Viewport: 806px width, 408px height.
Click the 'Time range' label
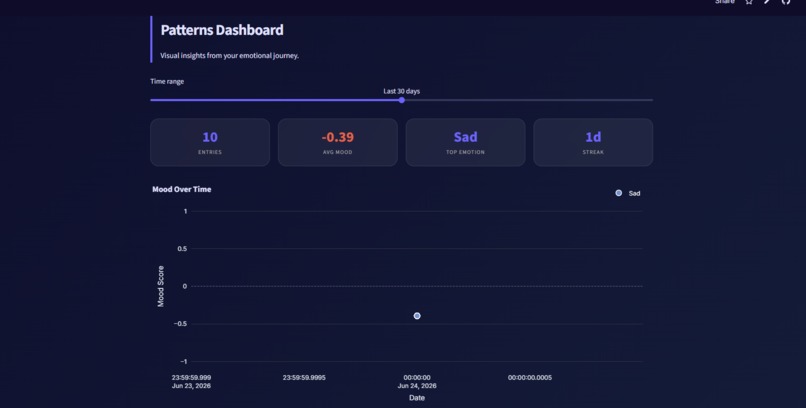[167, 81]
